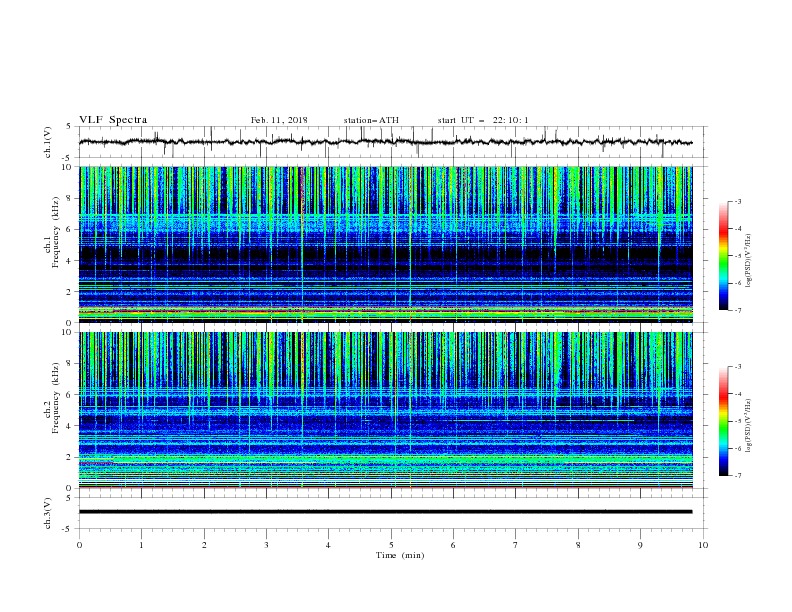Click the time axis tick labeled "0"
The height and width of the screenshot is (612, 792).
79,545
